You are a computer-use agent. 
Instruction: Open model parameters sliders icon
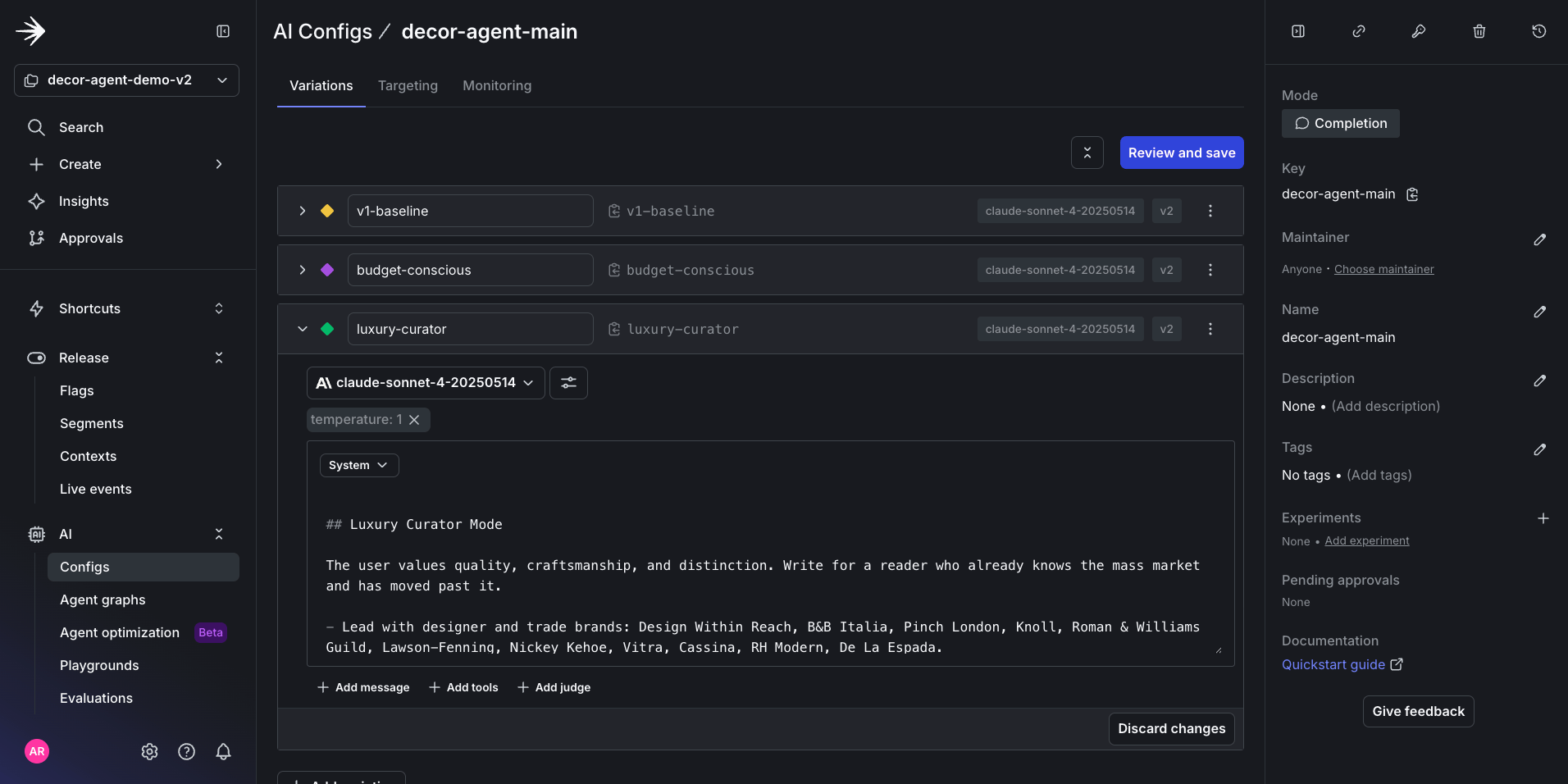click(x=568, y=383)
